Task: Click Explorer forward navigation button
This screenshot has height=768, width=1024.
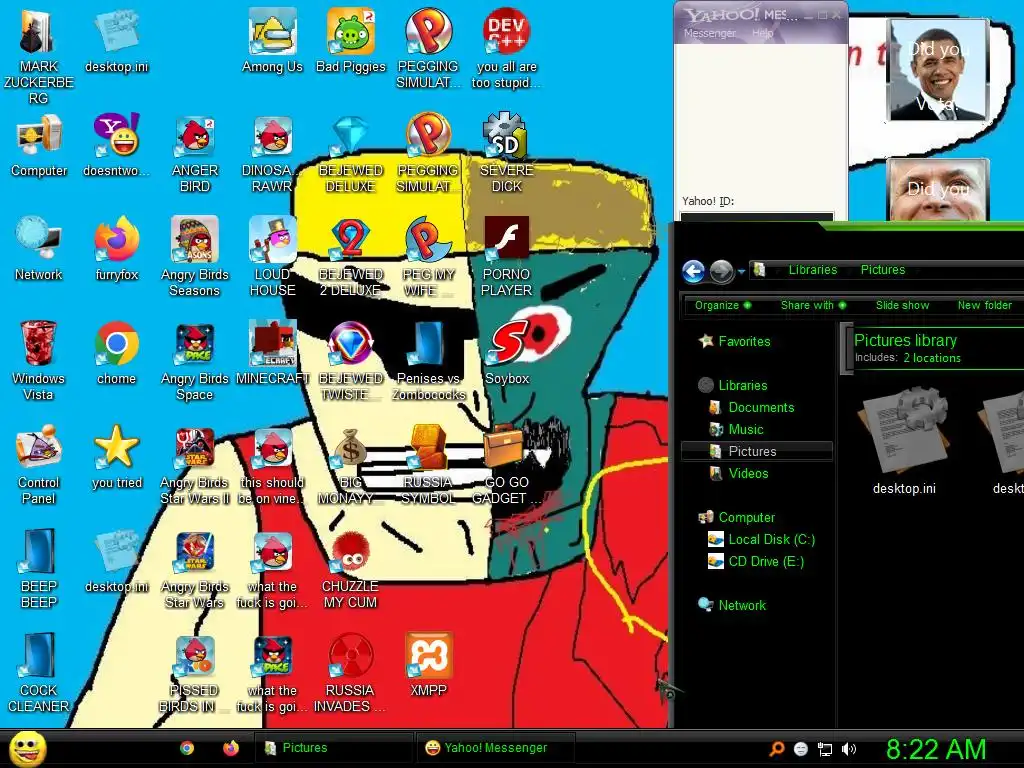Action: click(x=721, y=270)
